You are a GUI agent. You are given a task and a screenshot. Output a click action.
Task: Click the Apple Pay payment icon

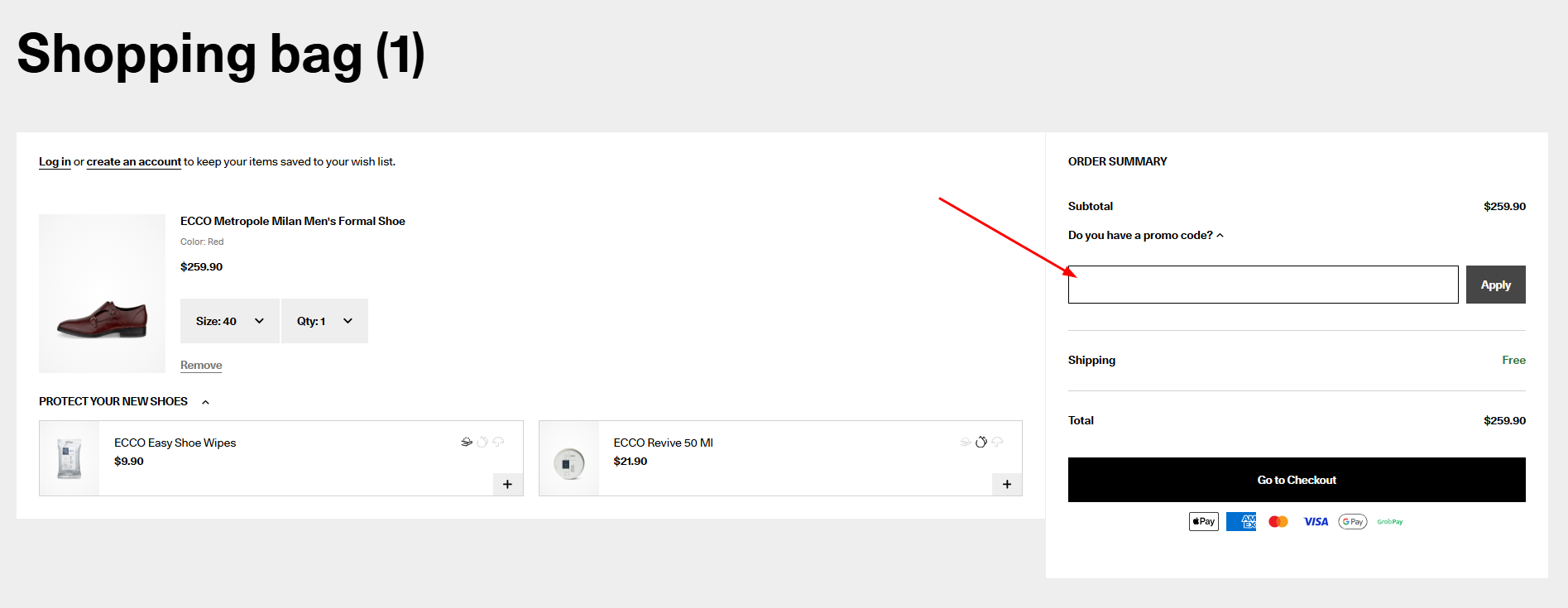[1203, 521]
